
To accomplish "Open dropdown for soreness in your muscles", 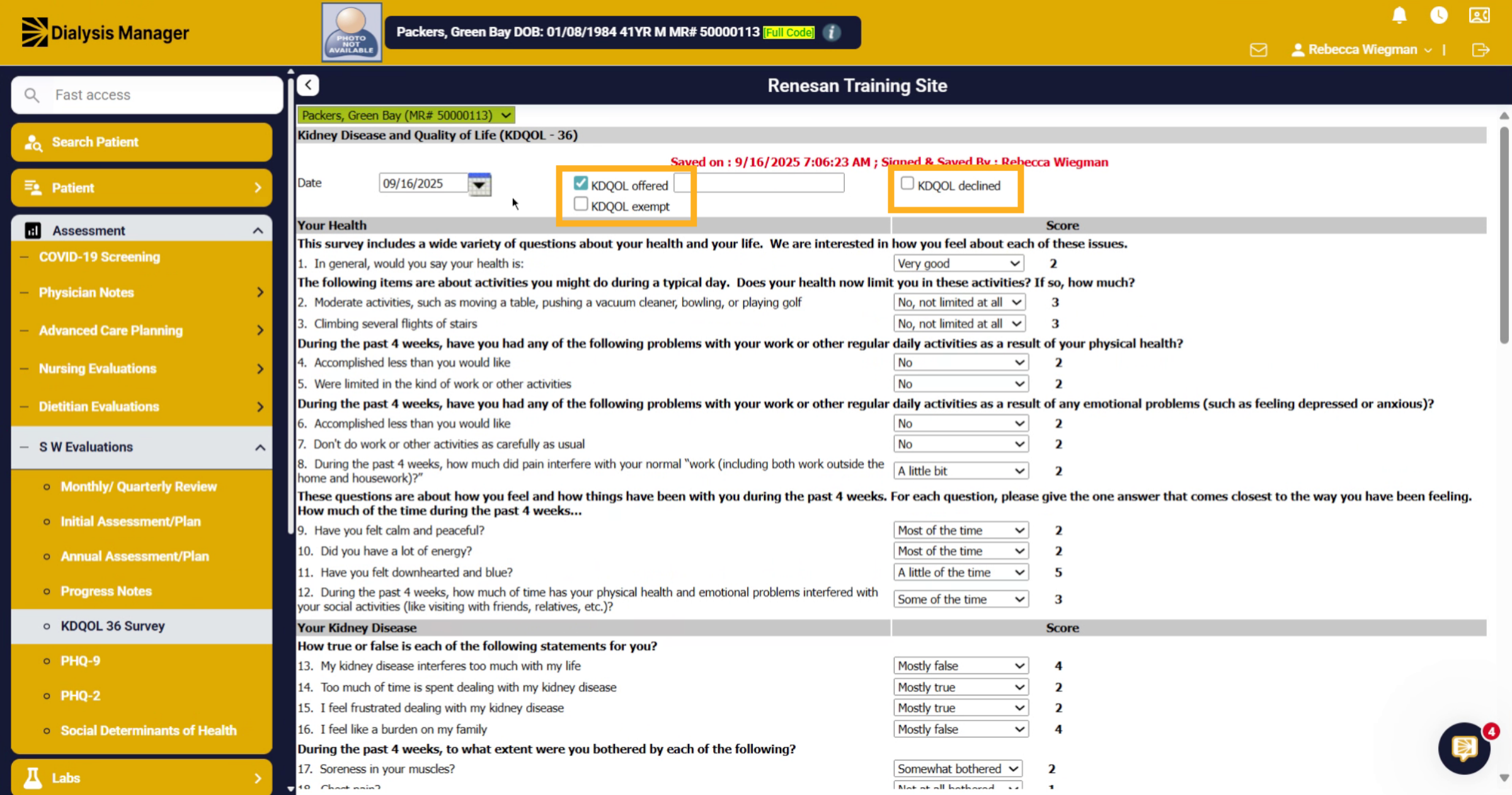I will coord(958,769).
